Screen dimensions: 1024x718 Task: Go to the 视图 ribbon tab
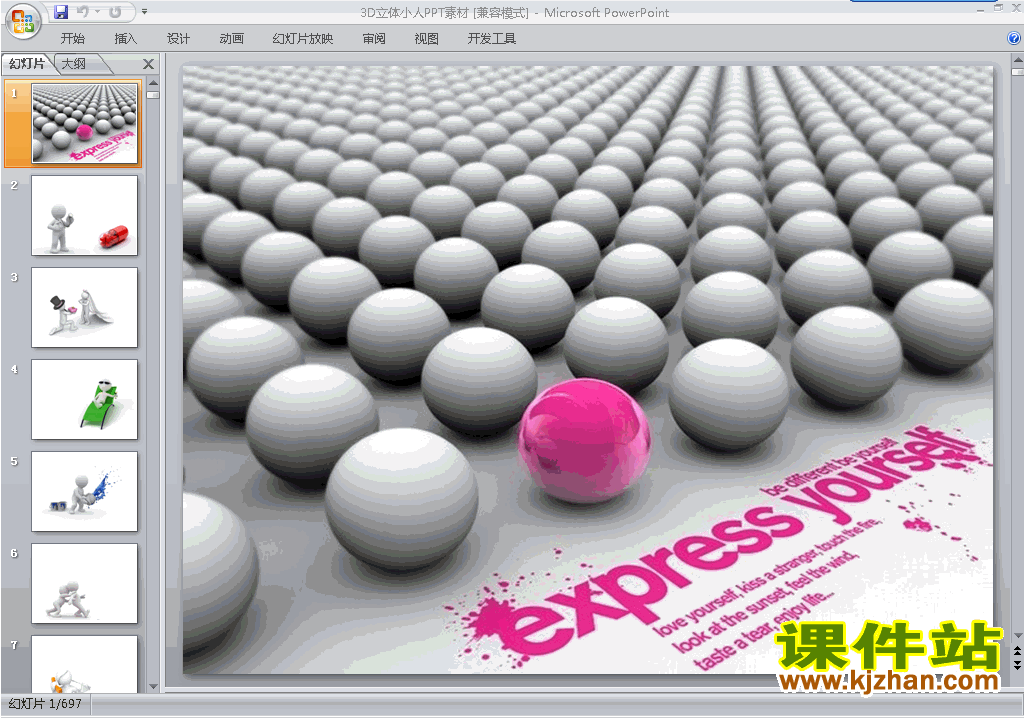tap(426, 39)
